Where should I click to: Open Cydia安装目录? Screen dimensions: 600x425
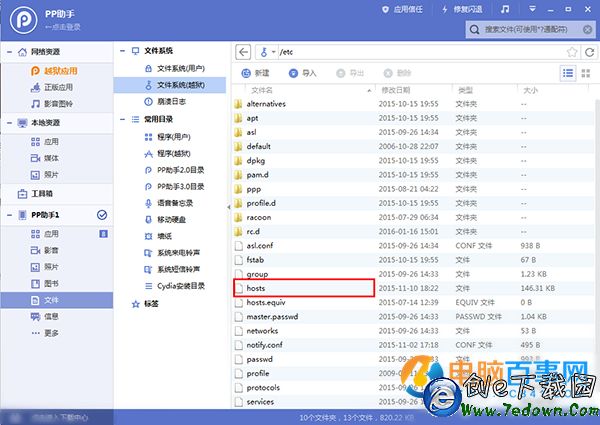(174, 286)
